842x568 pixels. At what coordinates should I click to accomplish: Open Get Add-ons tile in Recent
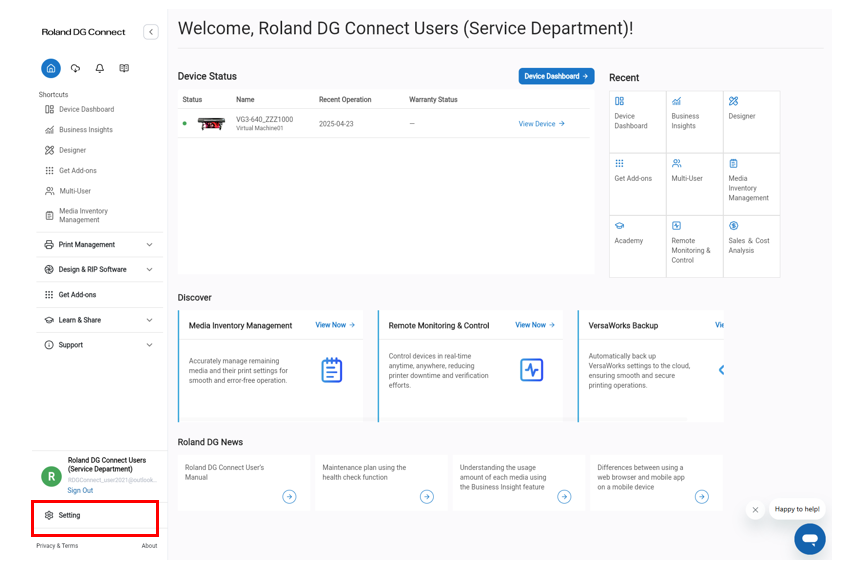tap(638, 184)
